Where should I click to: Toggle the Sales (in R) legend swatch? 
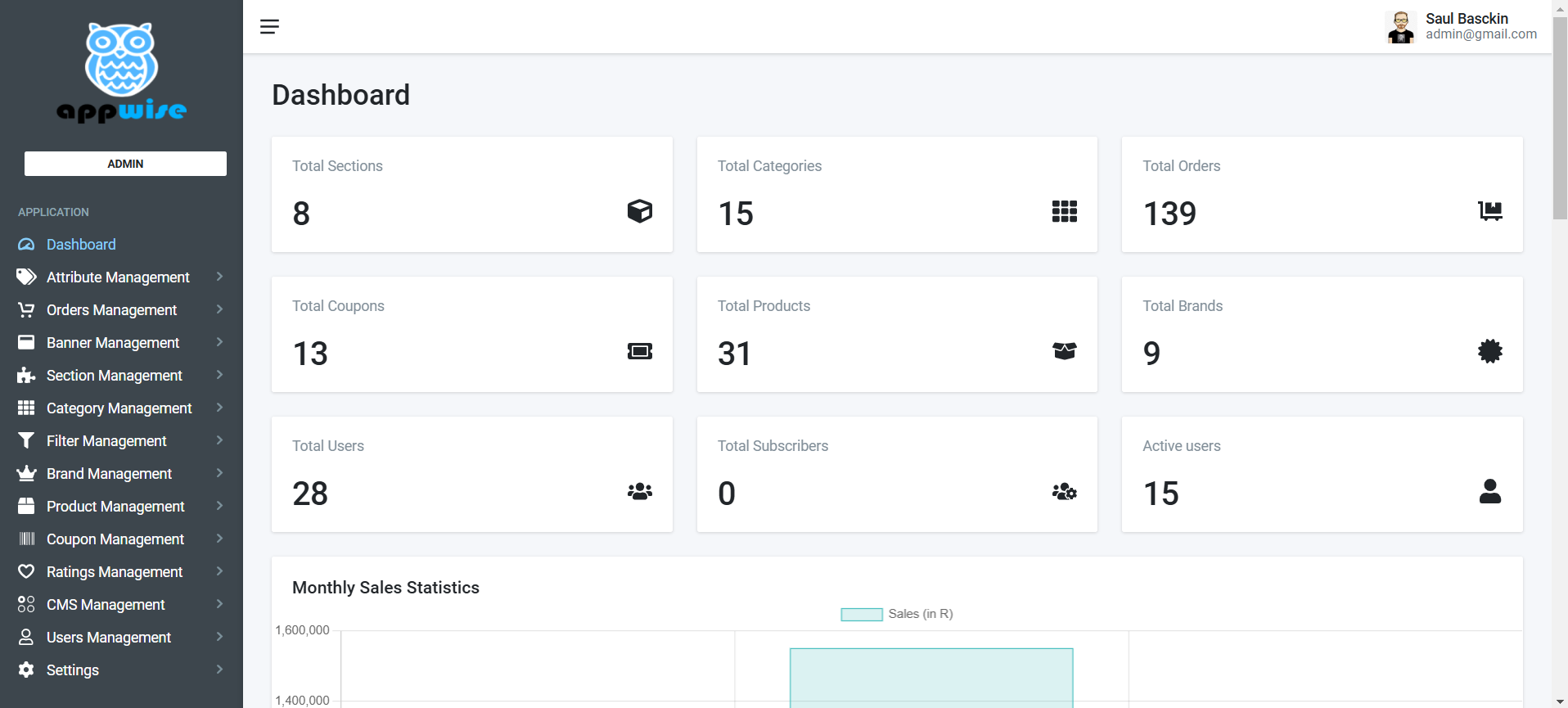coord(862,615)
